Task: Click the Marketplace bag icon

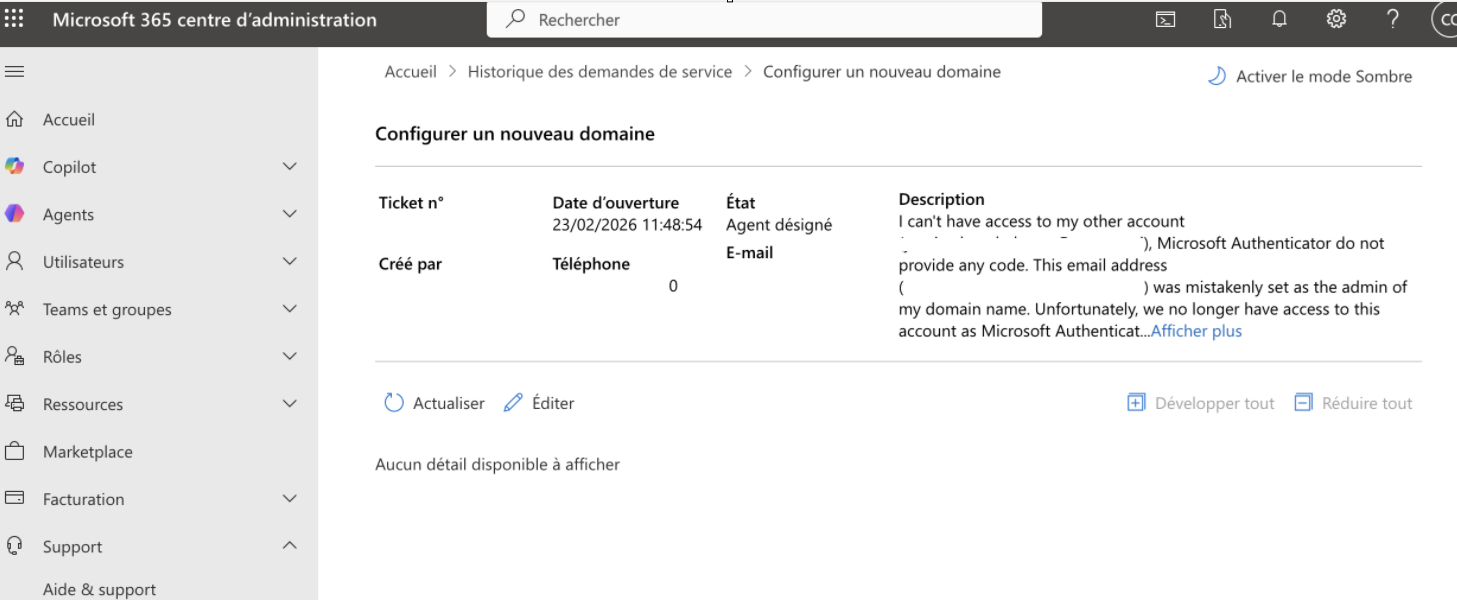Action: 15,451
